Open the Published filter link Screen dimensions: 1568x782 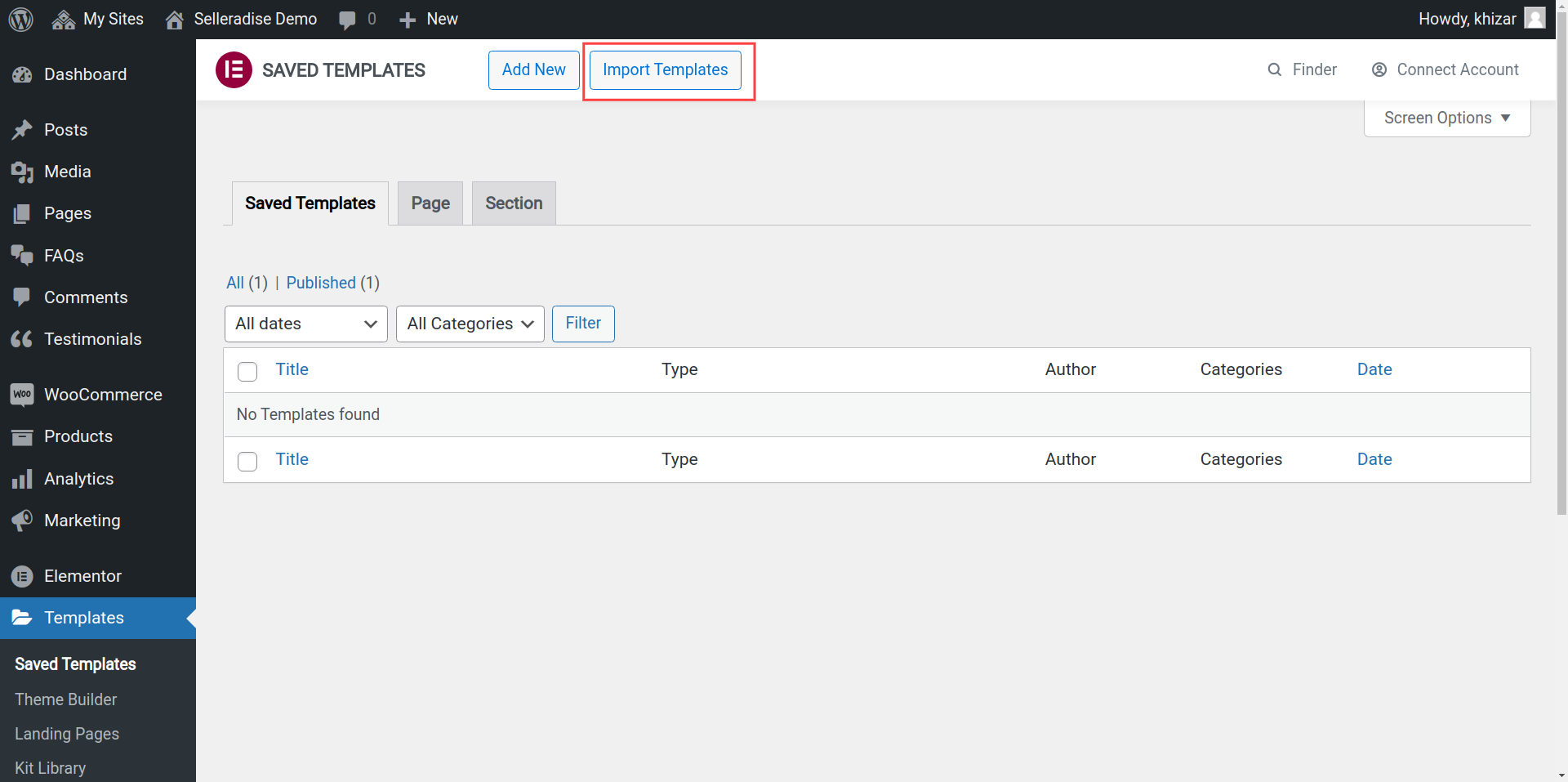tap(321, 283)
